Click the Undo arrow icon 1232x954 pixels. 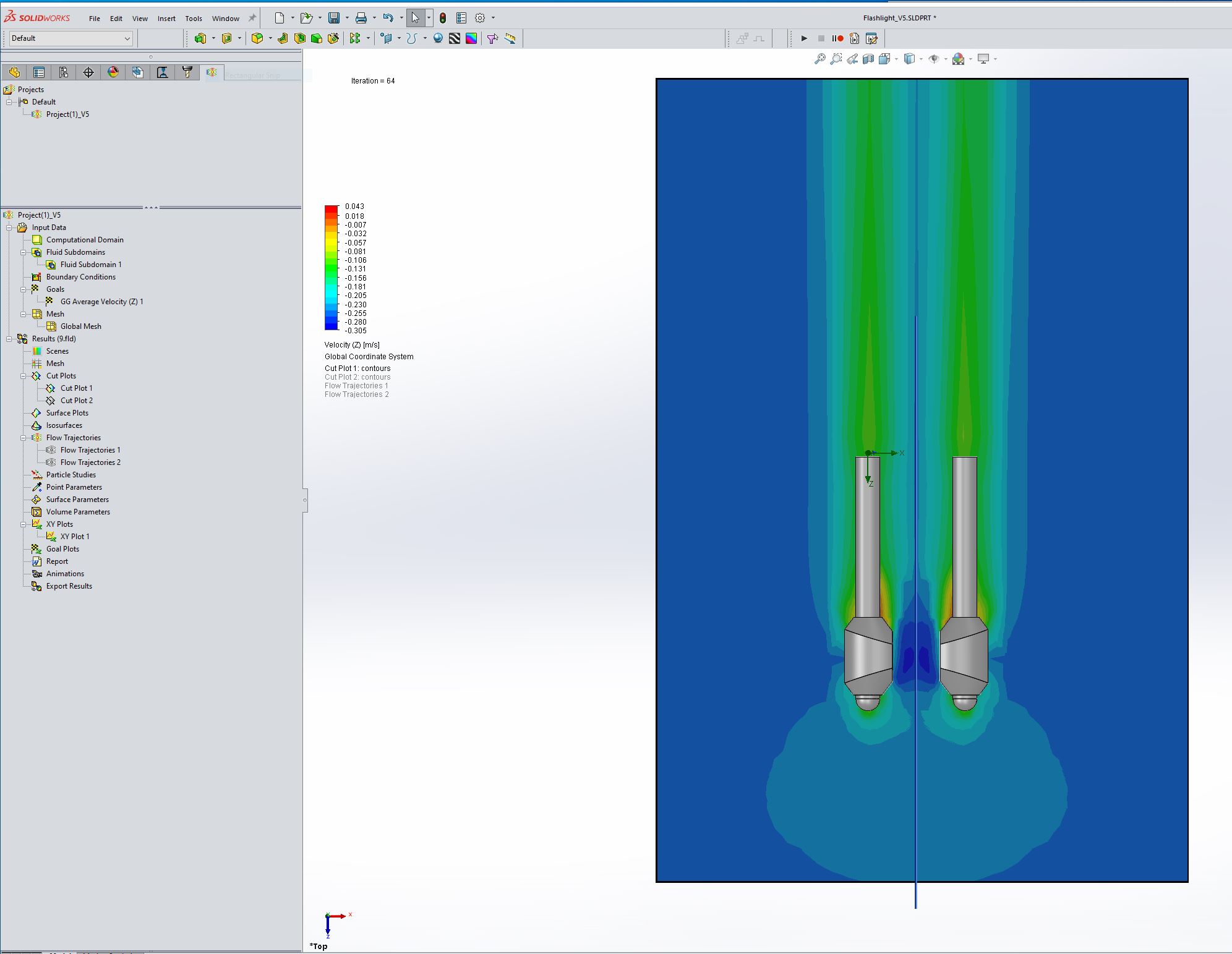[x=388, y=18]
